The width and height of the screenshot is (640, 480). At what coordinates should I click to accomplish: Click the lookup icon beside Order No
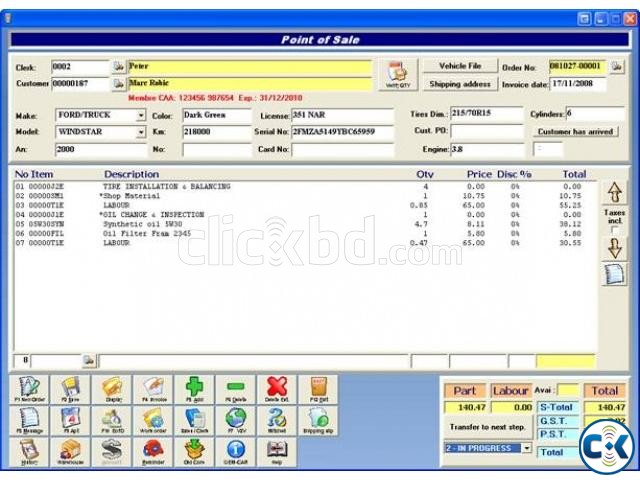[x=617, y=66]
